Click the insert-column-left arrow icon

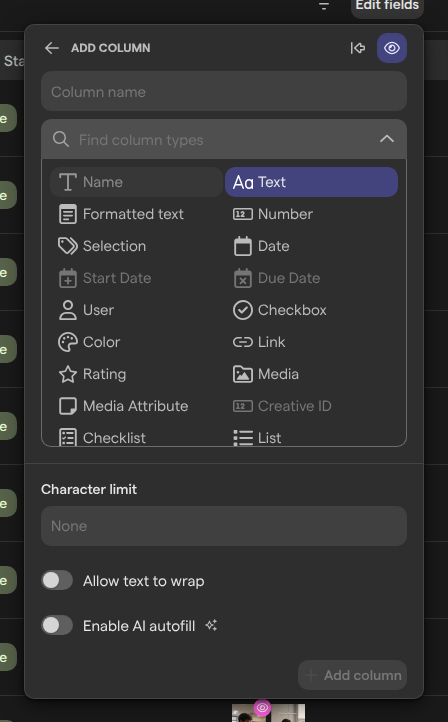[x=358, y=48]
